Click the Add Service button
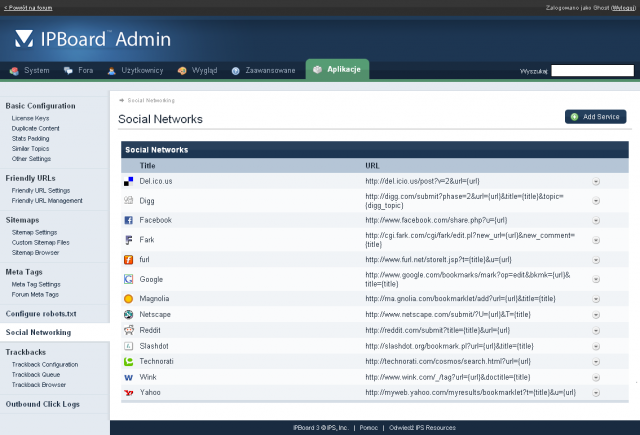640x435 pixels. (x=596, y=117)
